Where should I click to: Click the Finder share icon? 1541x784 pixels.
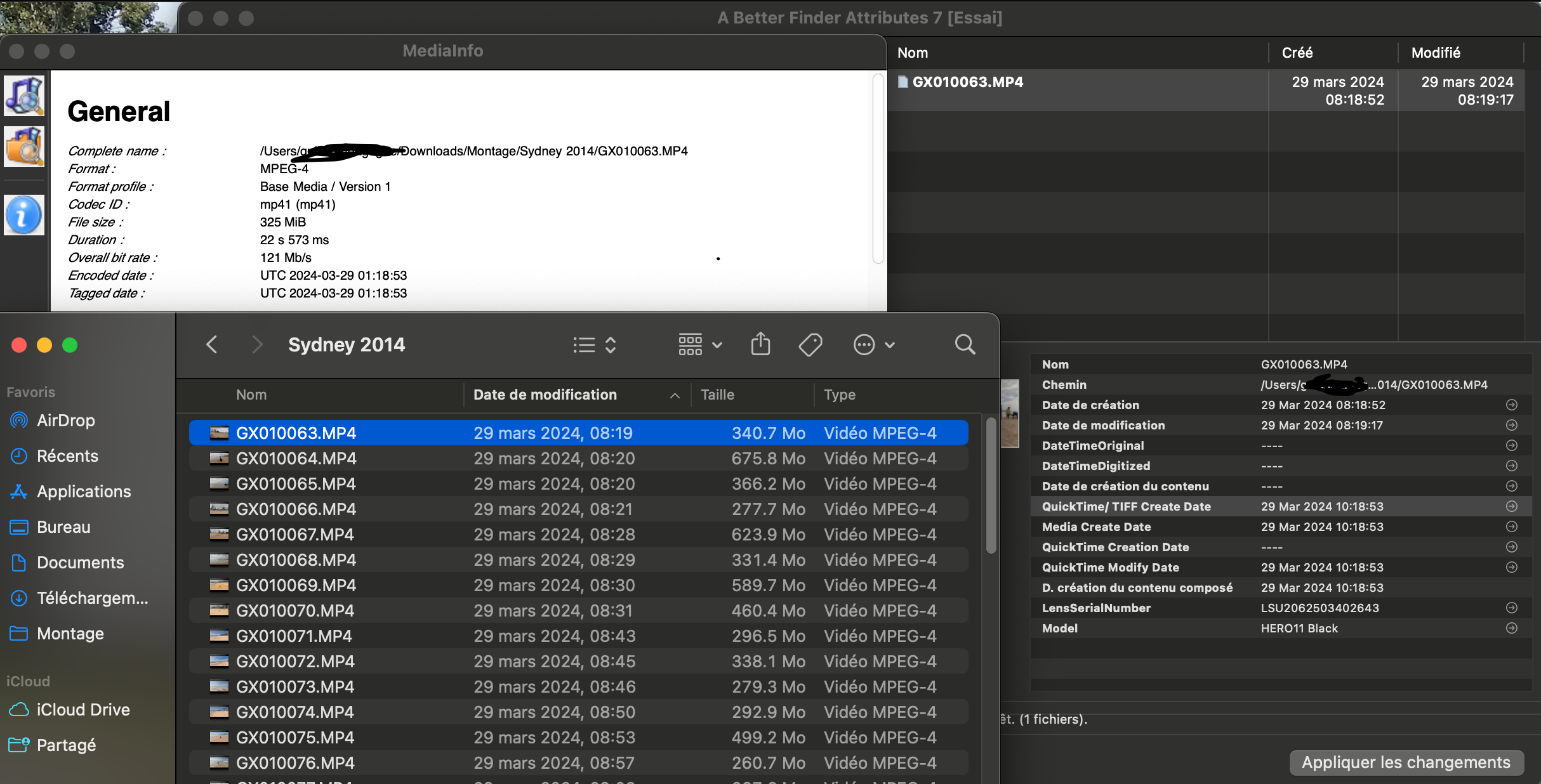[x=760, y=344]
